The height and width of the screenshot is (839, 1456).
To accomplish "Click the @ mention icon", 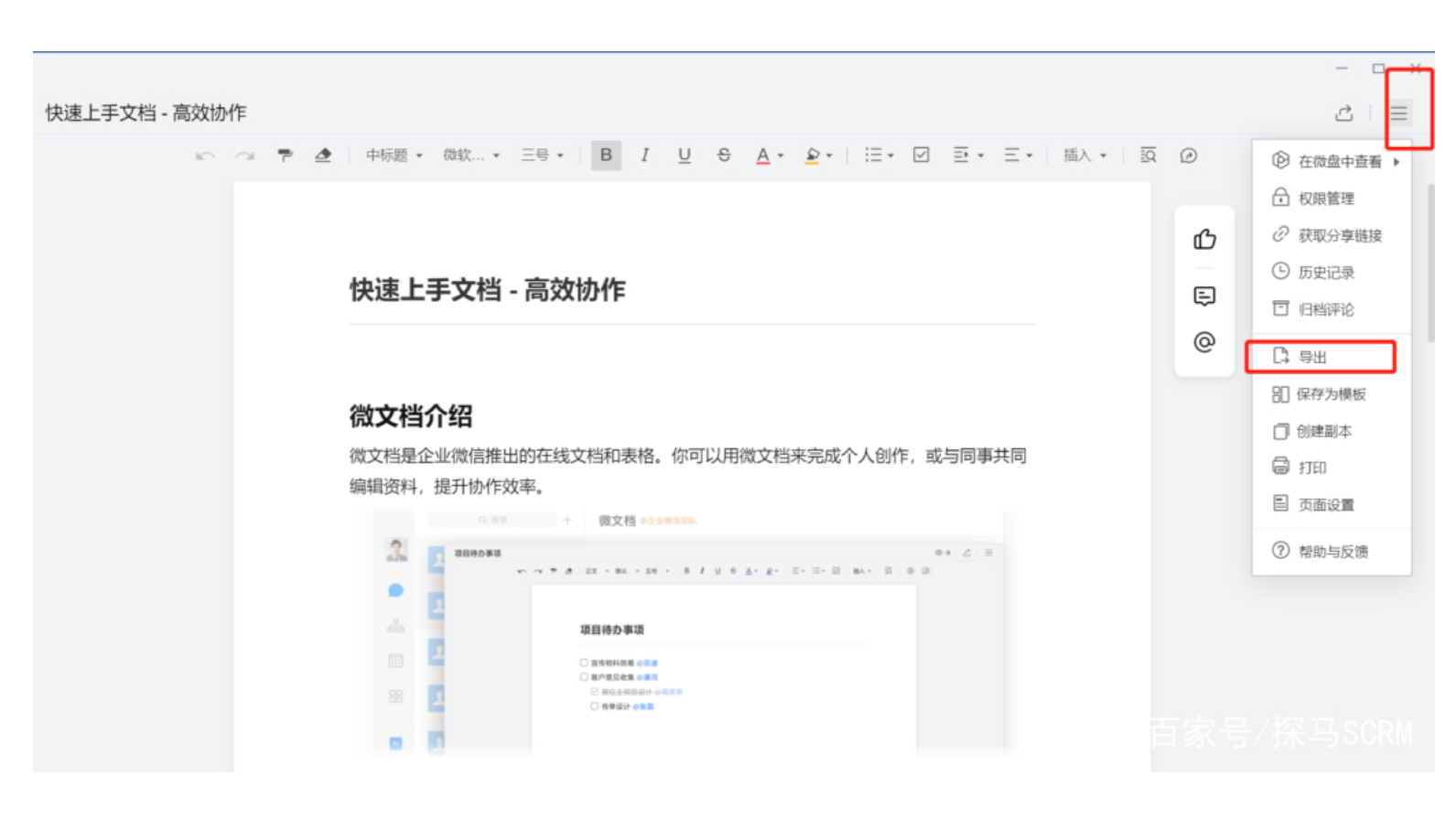I will coord(1204,342).
